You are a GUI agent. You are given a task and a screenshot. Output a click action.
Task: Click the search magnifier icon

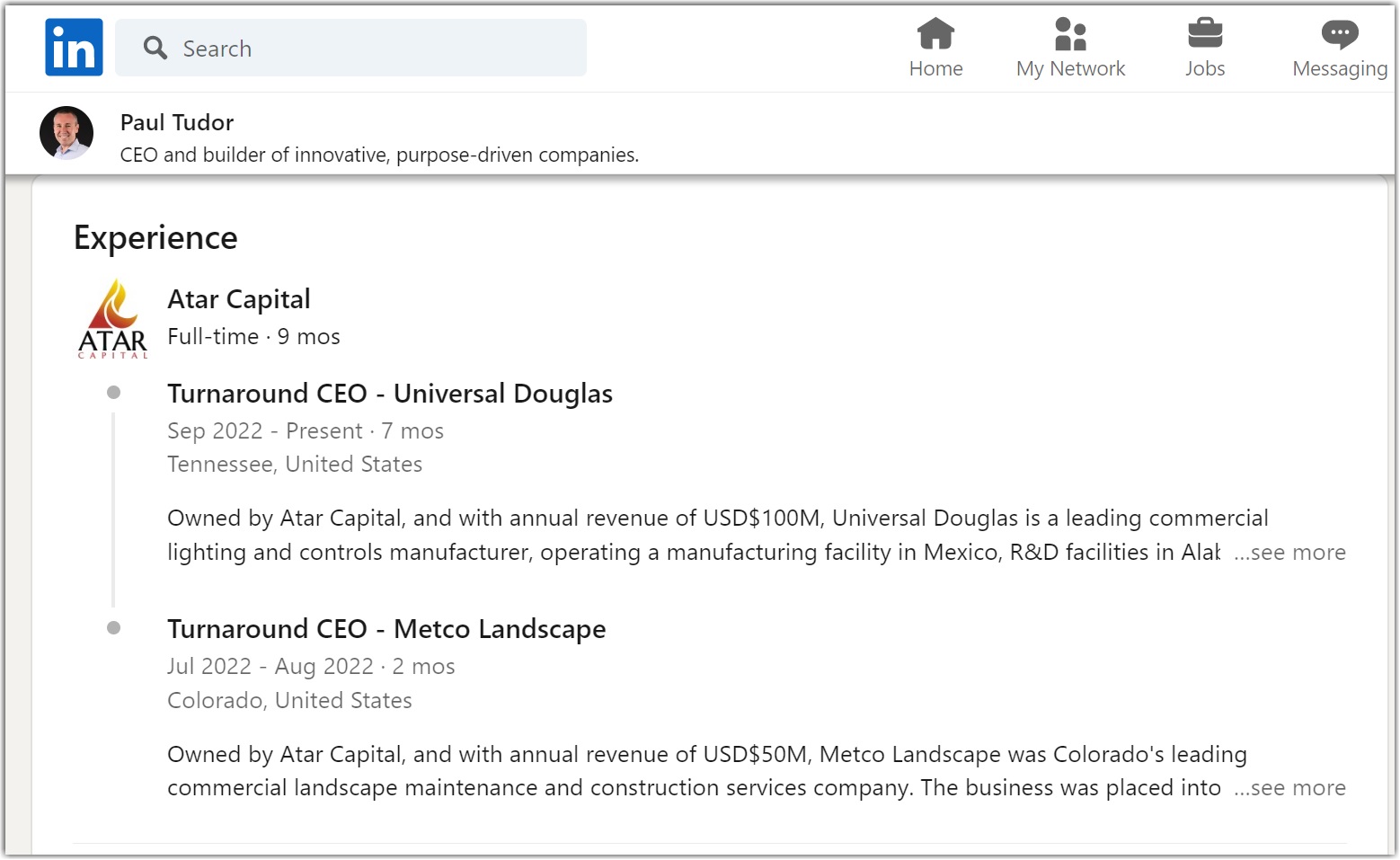tap(155, 49)
